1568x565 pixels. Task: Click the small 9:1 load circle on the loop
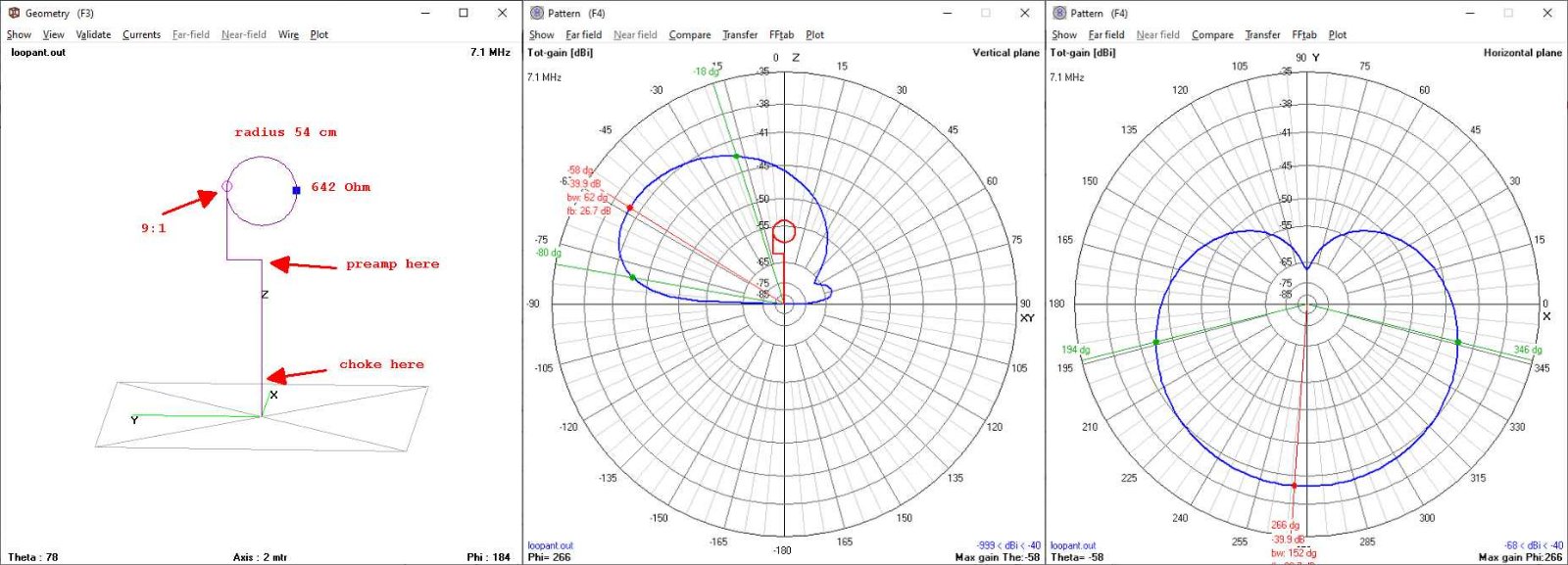[x=227, y=185]
